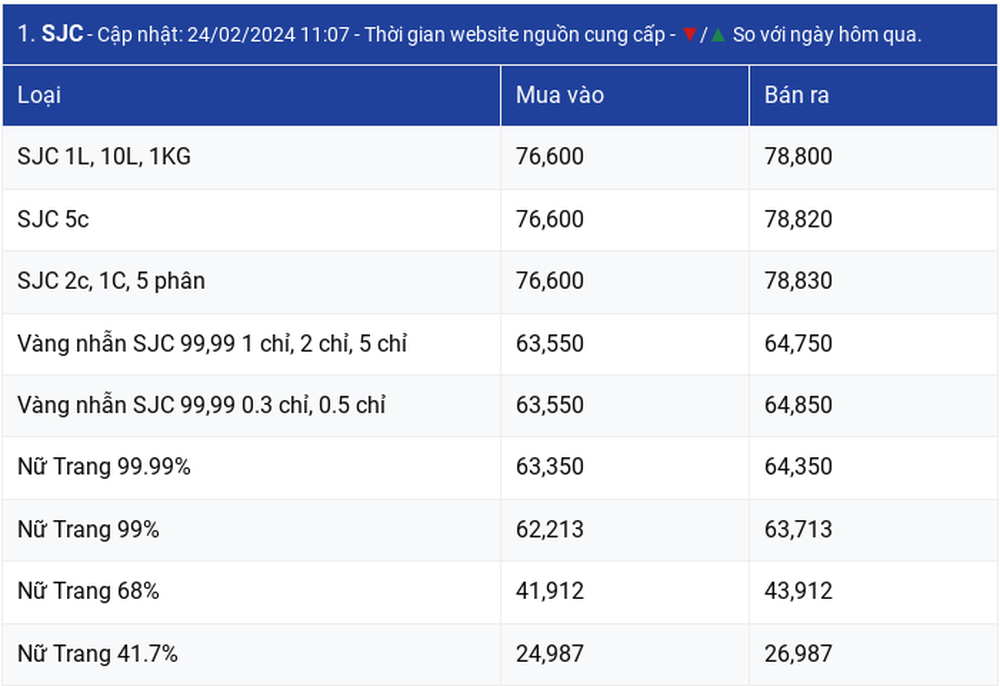This screenshot has height=686, width=1000.
Task: Click the 78,820 selling price cell
Action: 874,219
